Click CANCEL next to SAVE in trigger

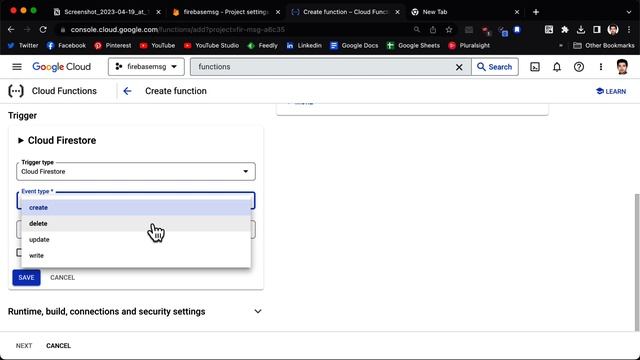pyautogui.click(x=62, y=278)
